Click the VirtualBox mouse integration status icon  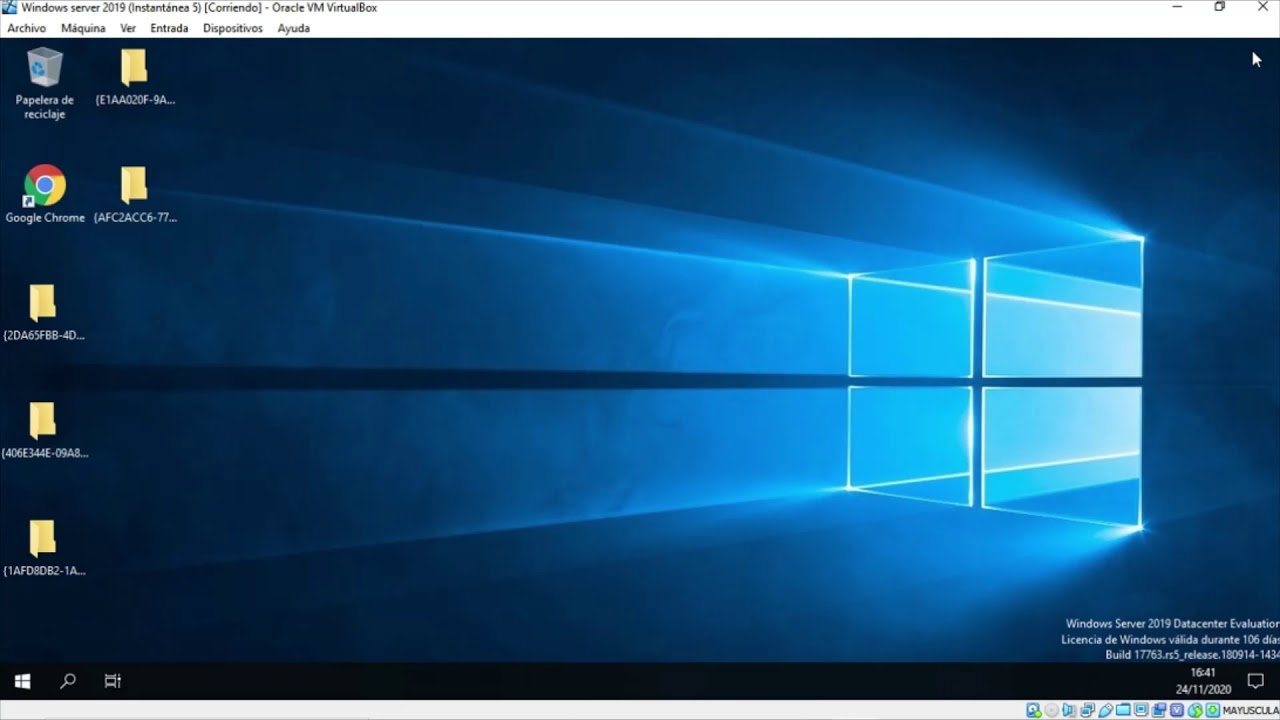pyautogui.click(x=1195, y=710)
